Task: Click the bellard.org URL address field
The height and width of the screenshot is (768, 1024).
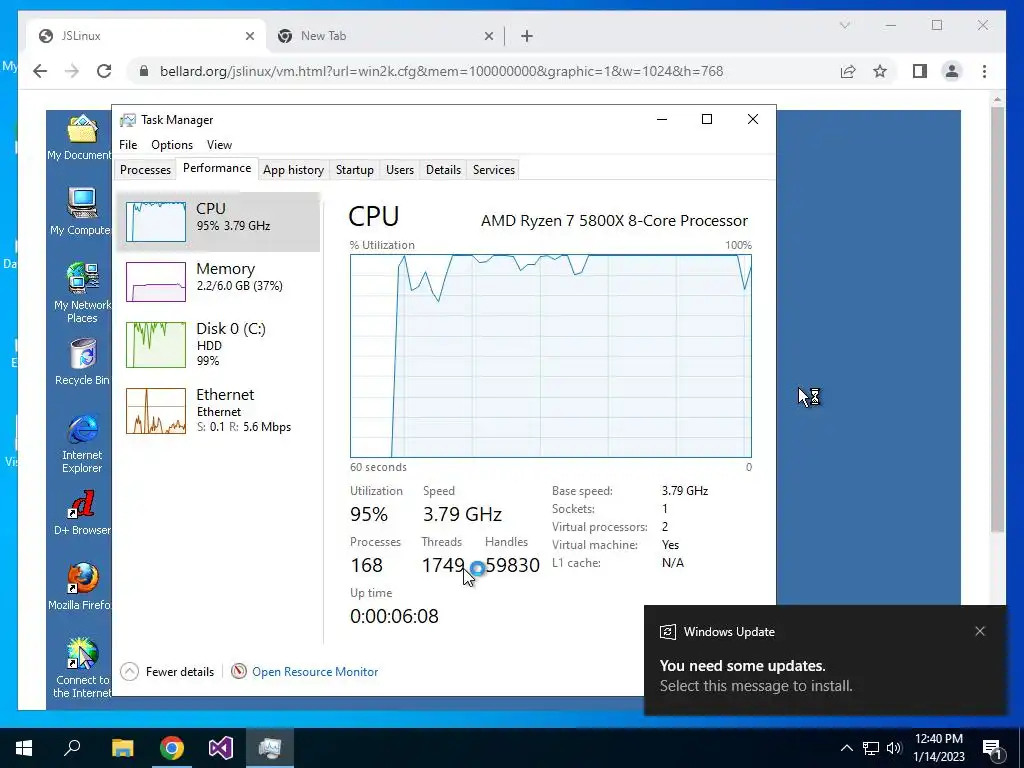Action: [x=441, y=71]
